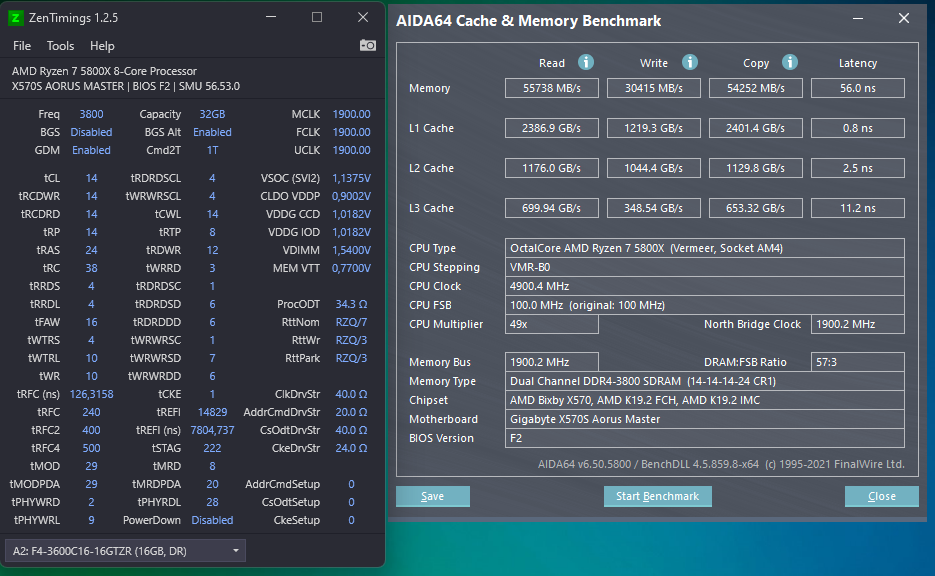Click the ZenTimings app logo icon

pos(16,18)
